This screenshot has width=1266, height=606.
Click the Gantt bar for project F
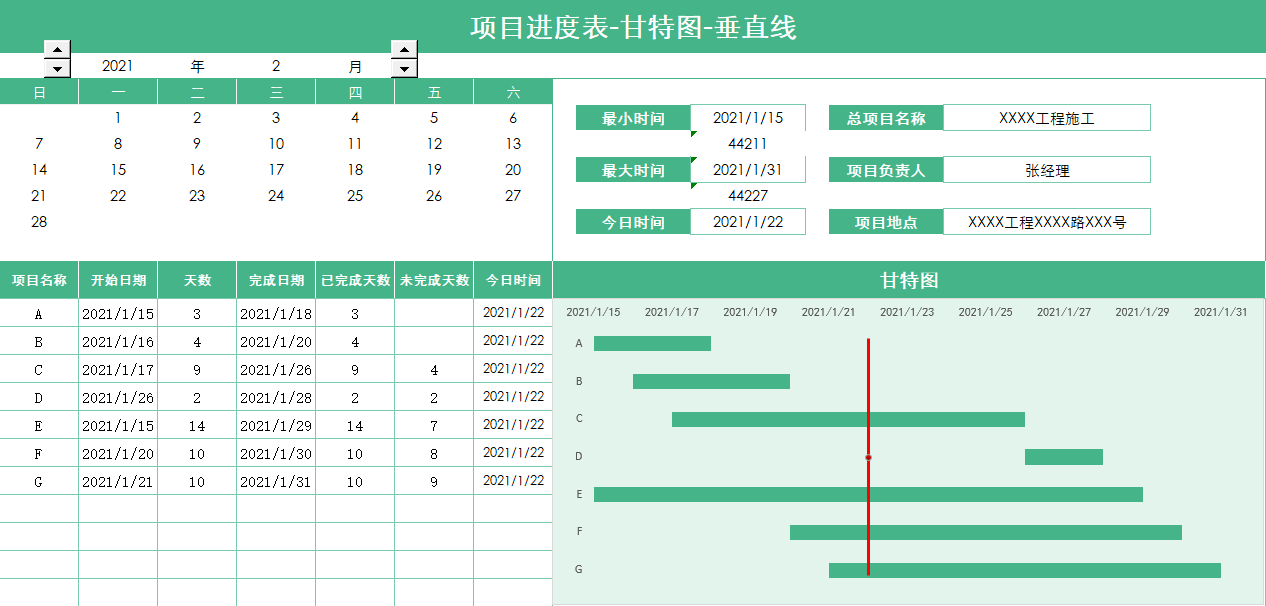click(x=986, y=532)
